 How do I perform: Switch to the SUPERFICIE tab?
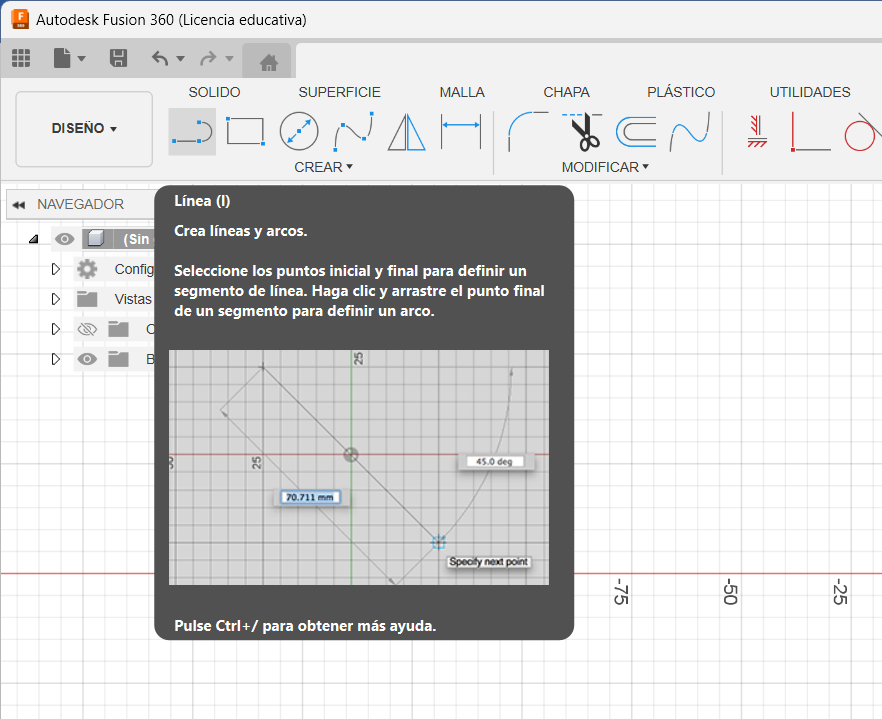tap(339, 92)
